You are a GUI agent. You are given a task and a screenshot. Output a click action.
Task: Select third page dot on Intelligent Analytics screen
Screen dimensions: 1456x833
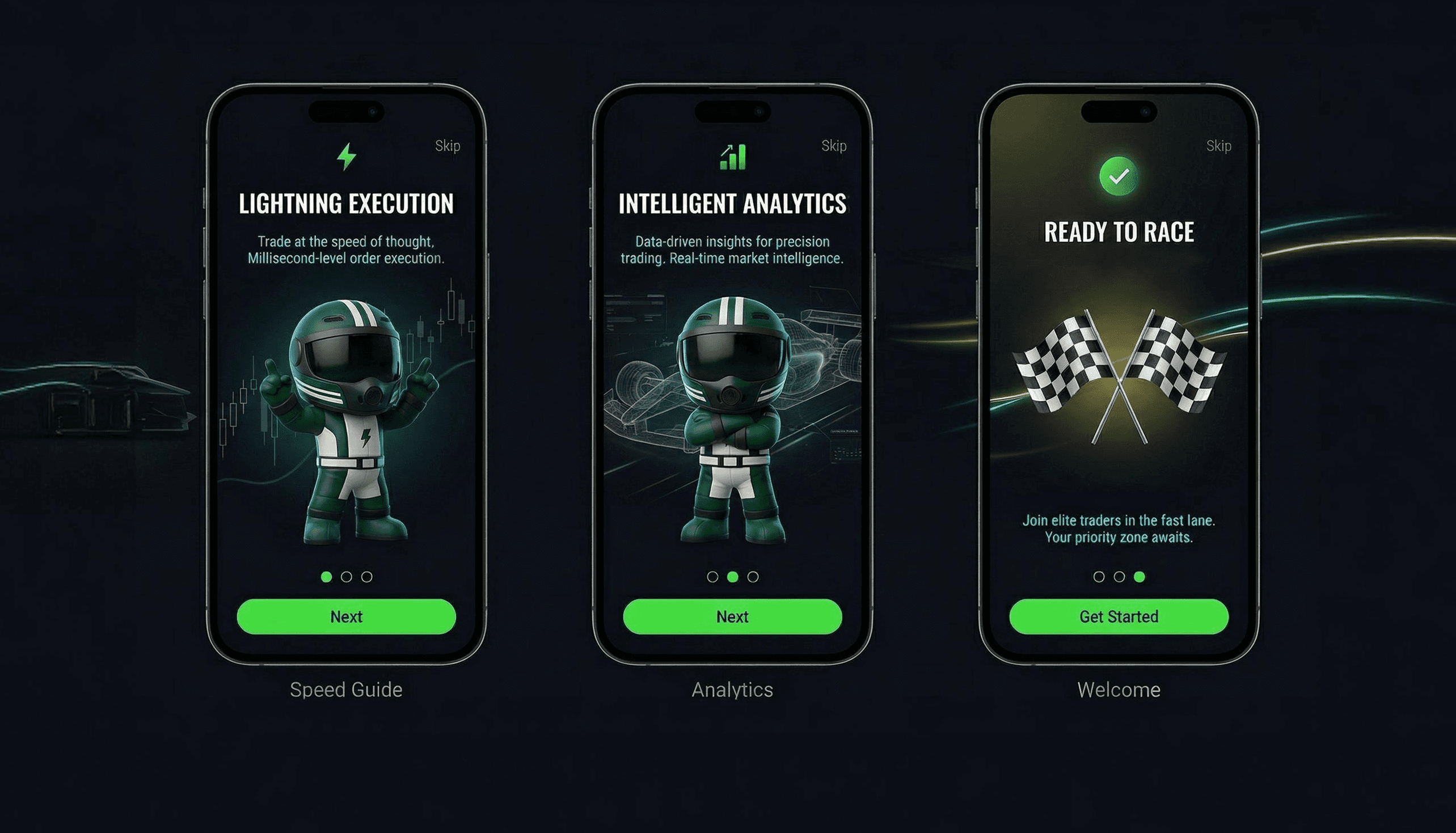pos(753,577)
